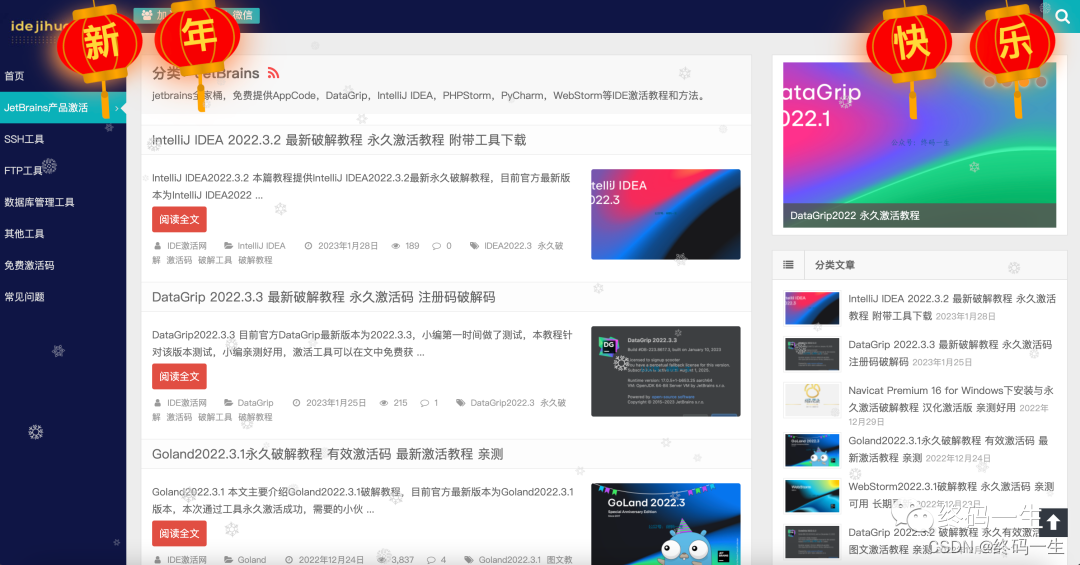Click the IDEA2022.3 tag link
Image resolution: width=1080 pixels, height=565 pixels.
(x=508, y=246)
